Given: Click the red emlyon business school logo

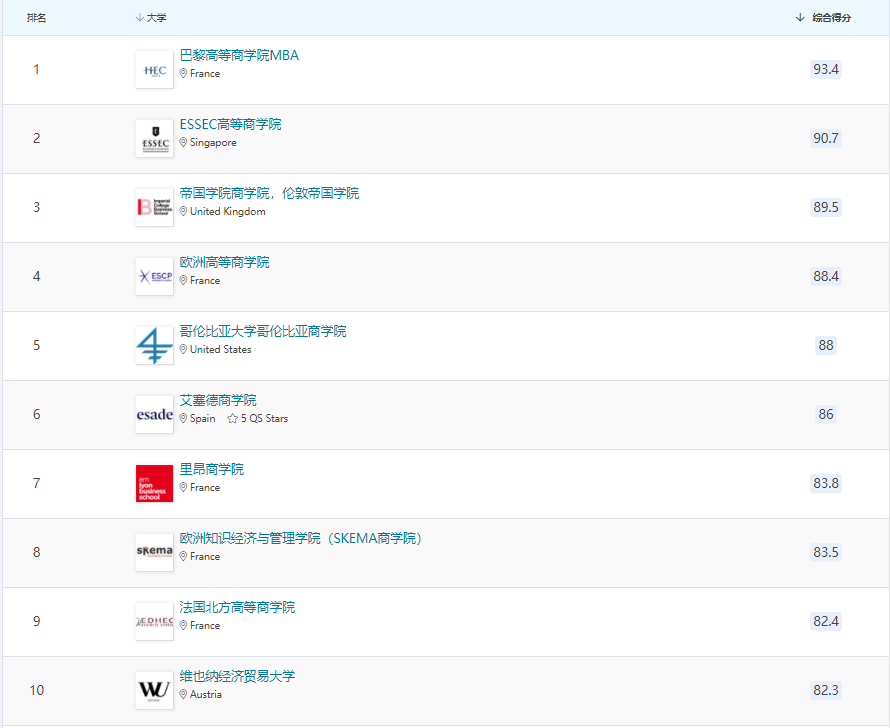Looking at the screenshot, I should click(x=154, y=484).
